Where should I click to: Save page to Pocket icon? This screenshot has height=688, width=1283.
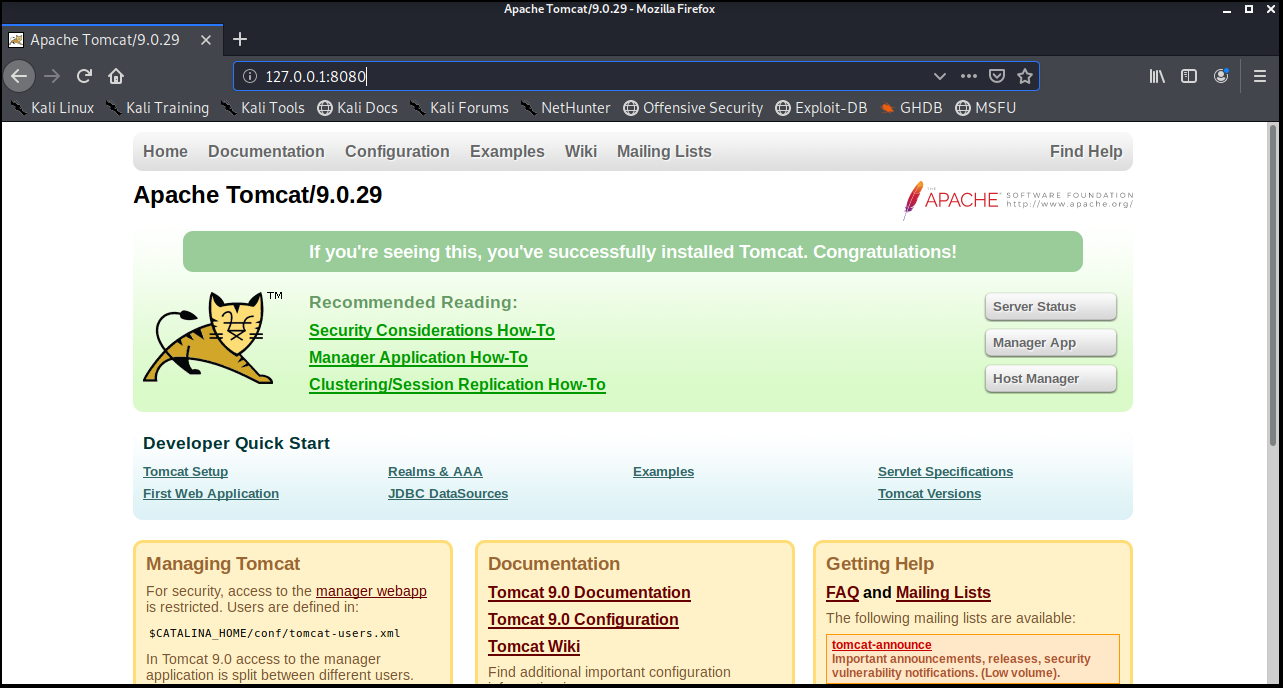[x=996, y=76]
